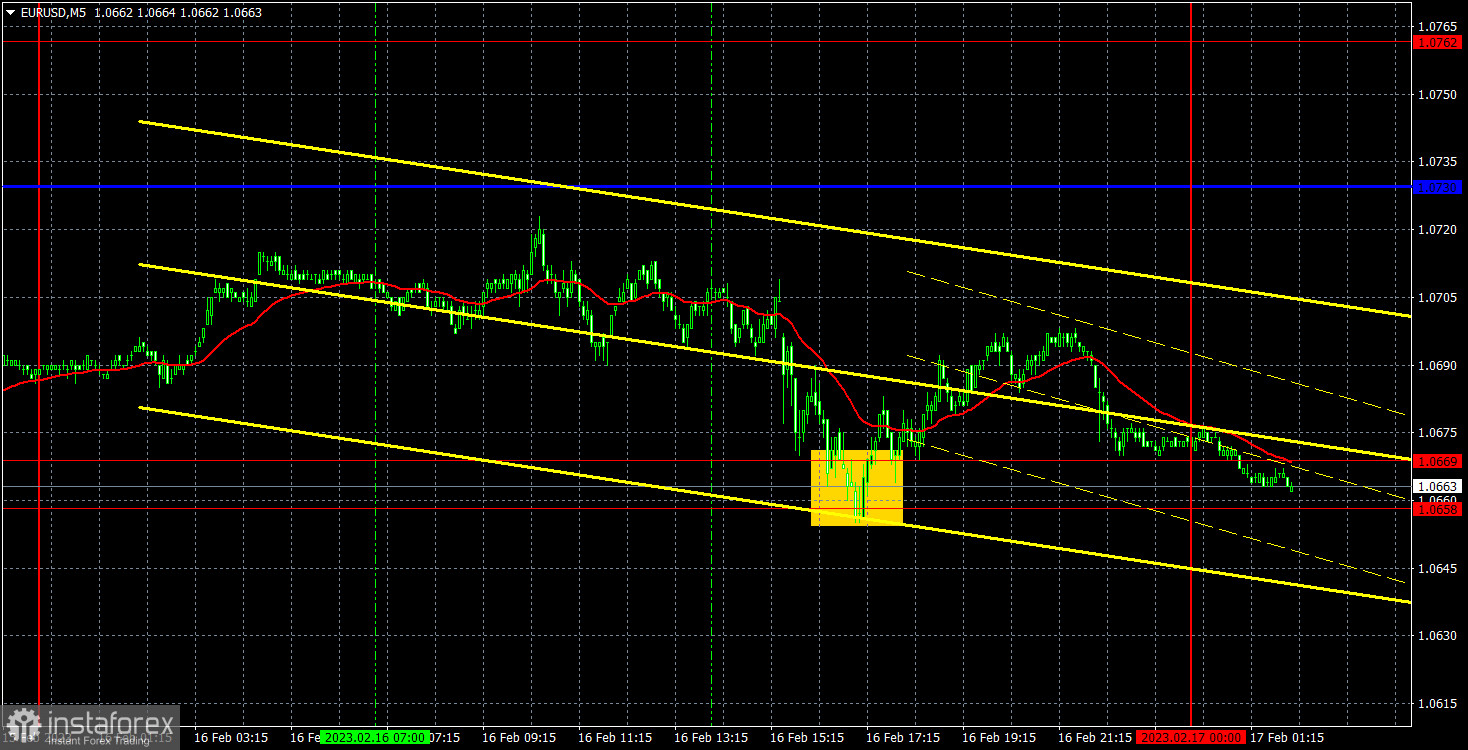Select the 1.0690 price scale value
This screenshot has height=750, width=1468.
coord(1438,365)
